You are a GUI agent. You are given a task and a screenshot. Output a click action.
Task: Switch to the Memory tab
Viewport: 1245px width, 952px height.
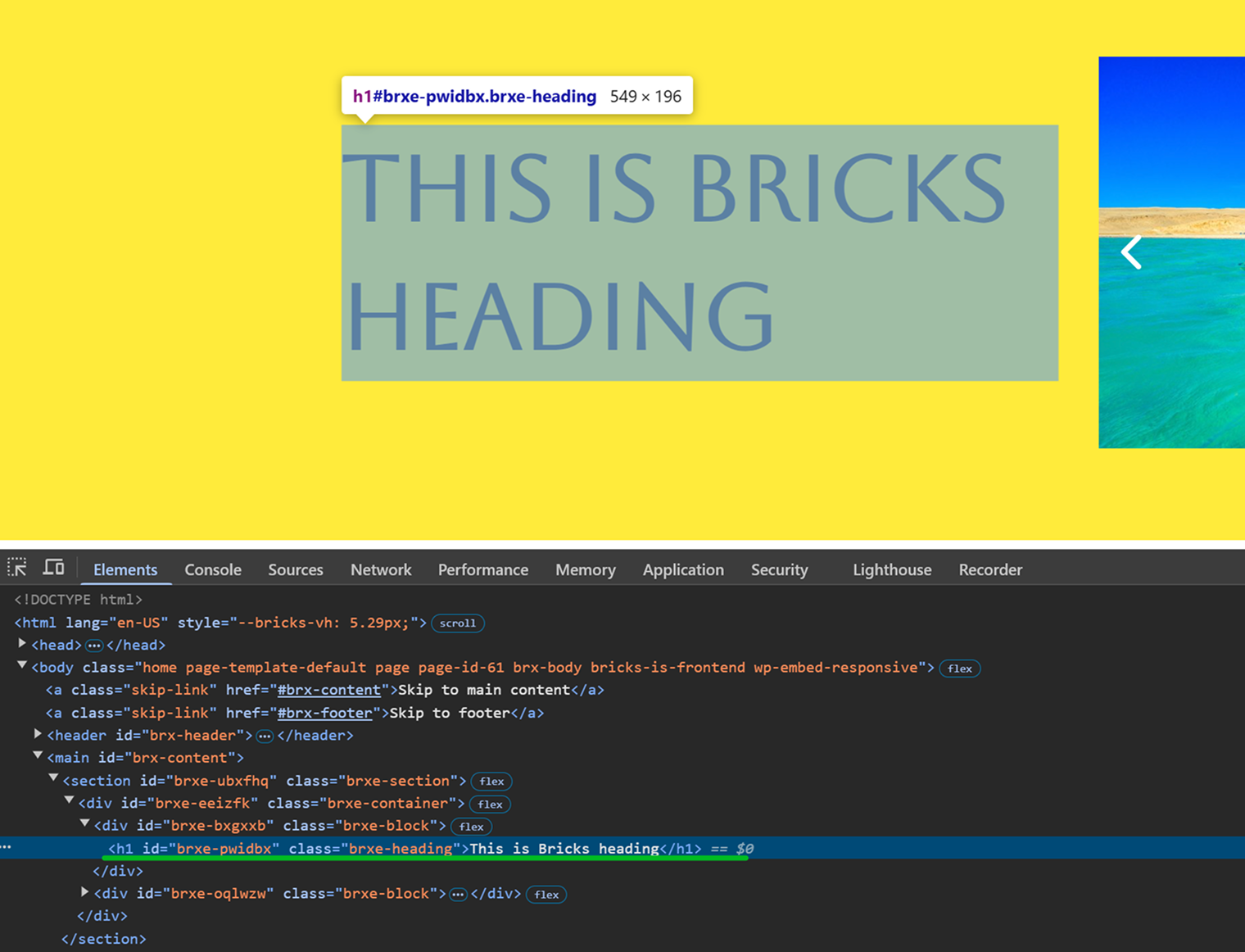[586, 569]
